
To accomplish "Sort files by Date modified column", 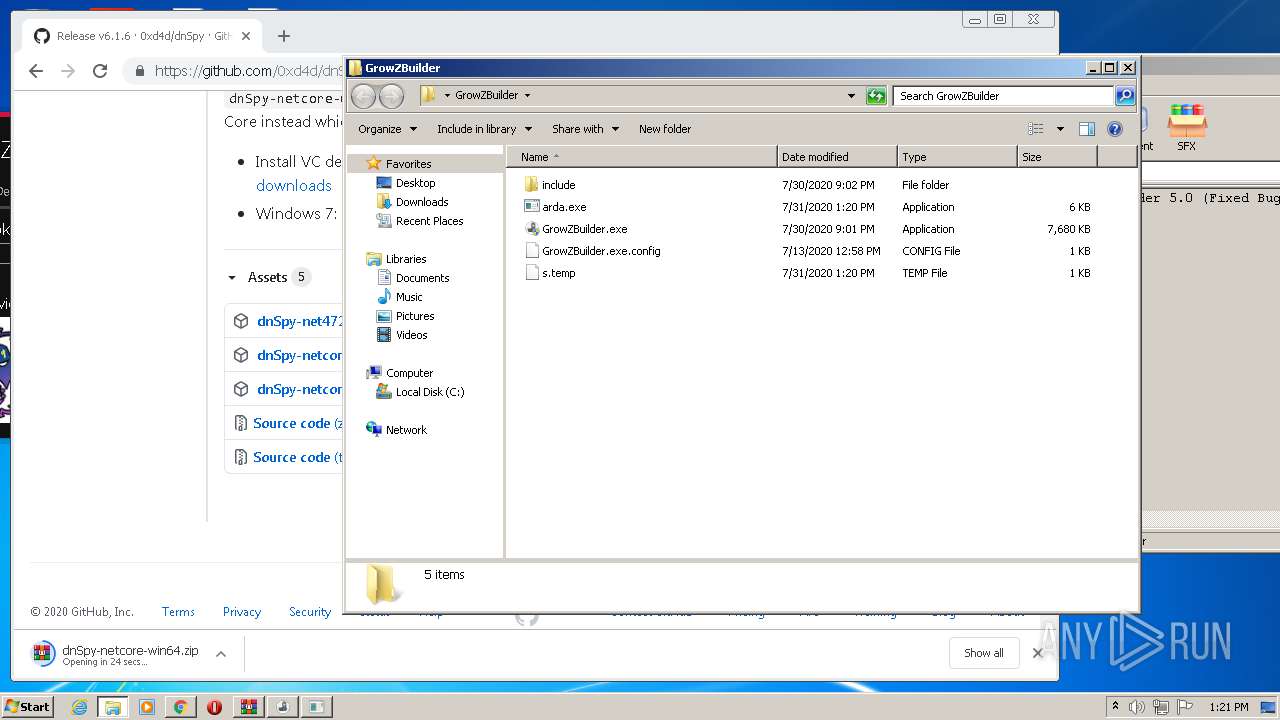I will coord(837,157).
